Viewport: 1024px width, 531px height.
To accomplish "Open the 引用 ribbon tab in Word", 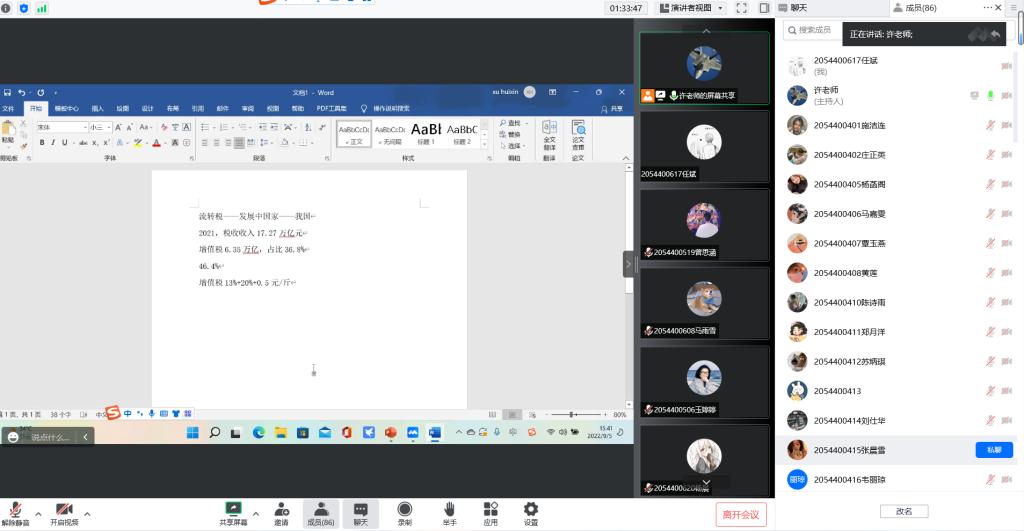I will coord(197,108).
